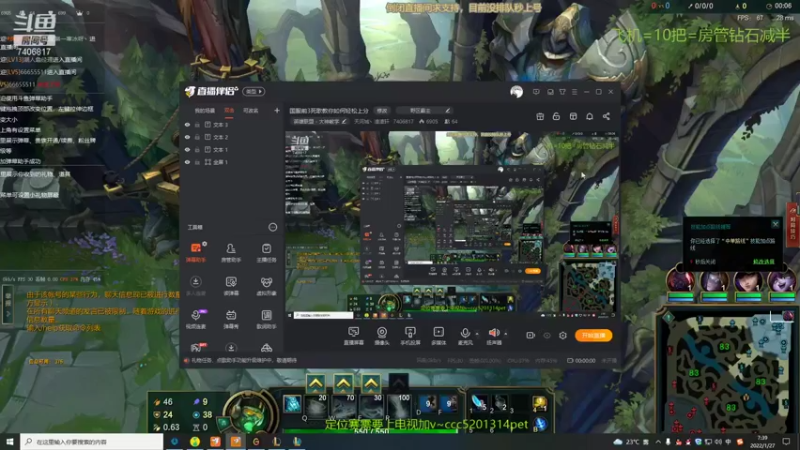Select the 全屏 1 layer row
Image resolution: width=800 pixels, height=450 pixels.
click(x=232, y=162)
